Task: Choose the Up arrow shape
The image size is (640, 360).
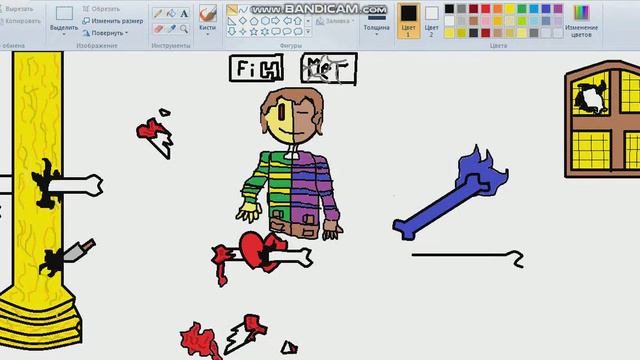Action: pos(298,21)
